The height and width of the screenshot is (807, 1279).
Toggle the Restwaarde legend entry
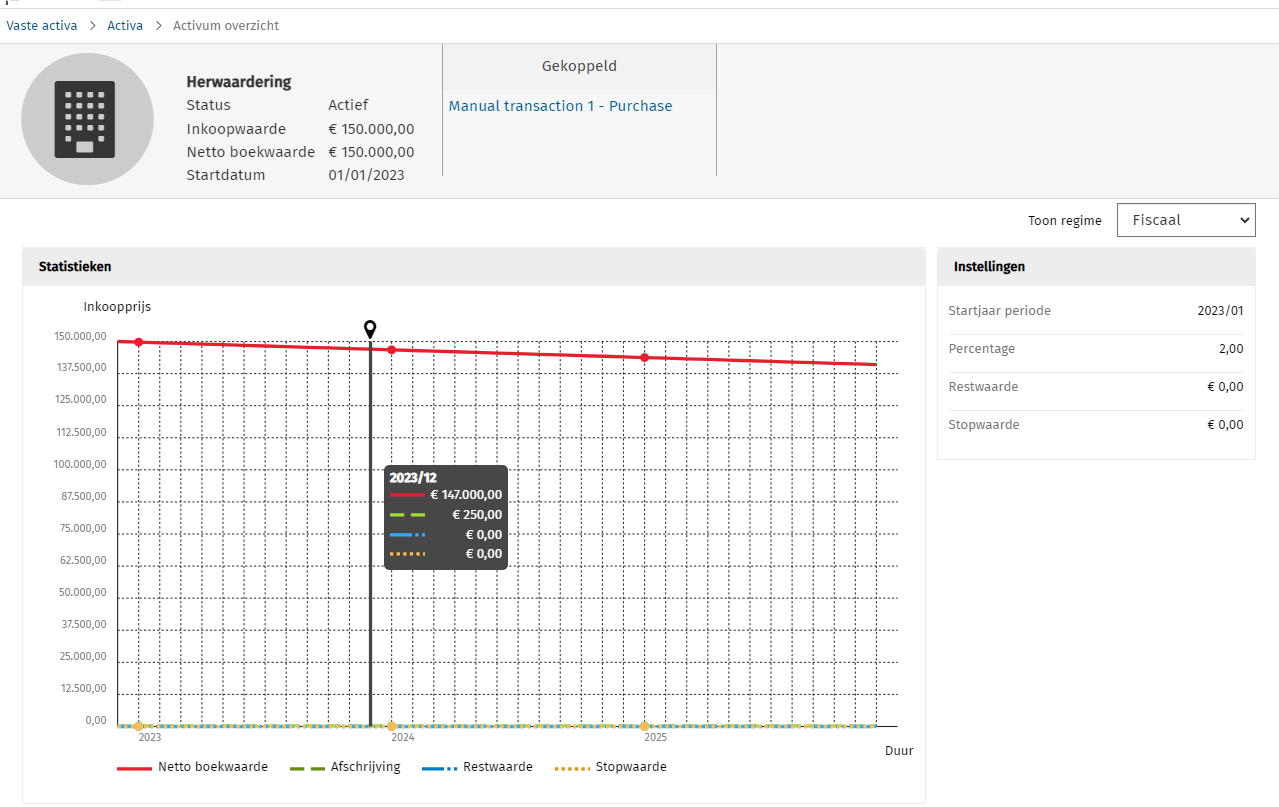[477, 767]
